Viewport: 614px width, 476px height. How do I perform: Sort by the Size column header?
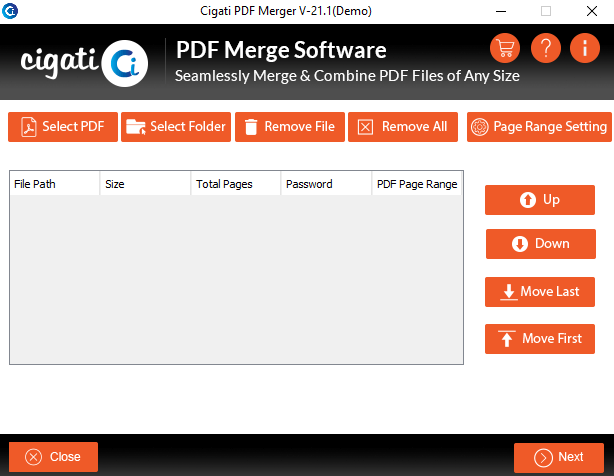click(145, 184)
